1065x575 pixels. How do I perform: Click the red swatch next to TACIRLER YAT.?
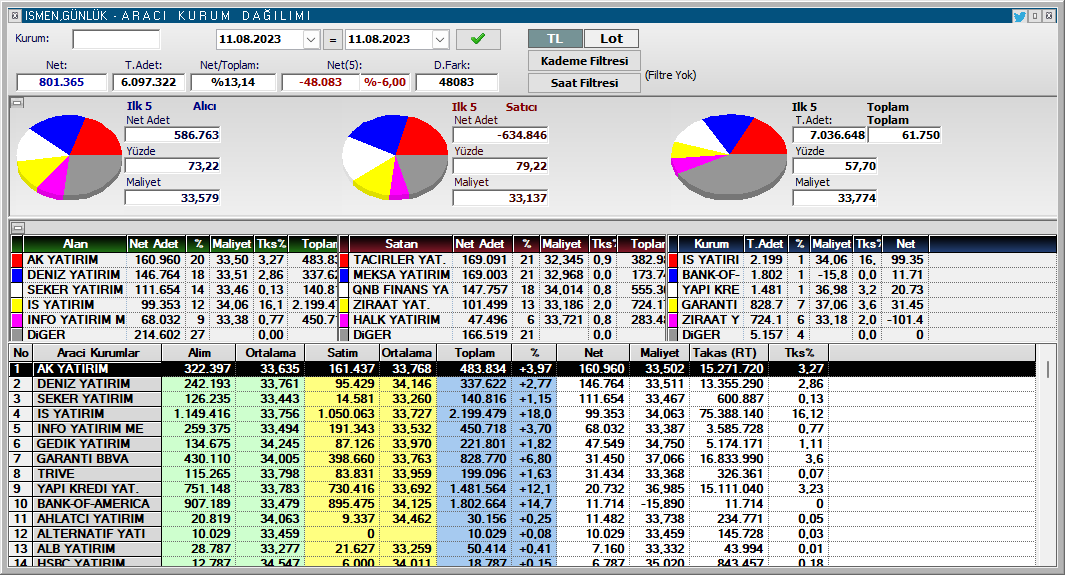344,260
